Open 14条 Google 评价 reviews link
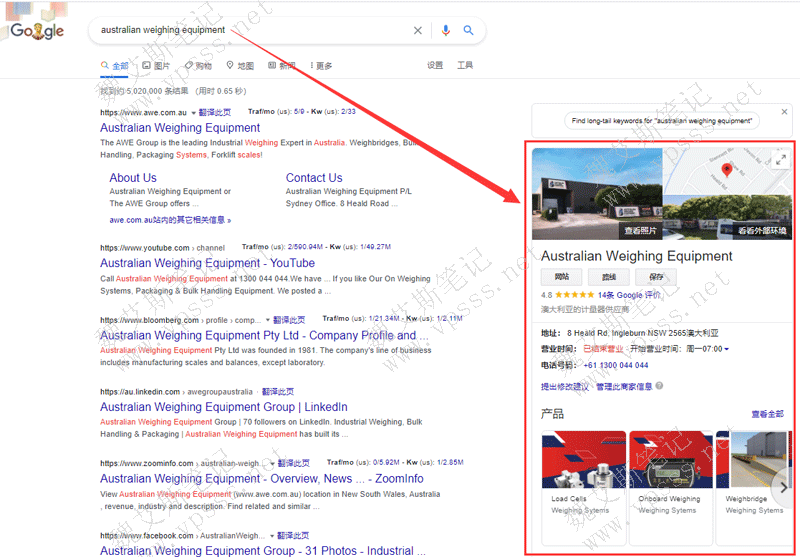The width and height of the screenshot is (800, 557). tap(629, 295)
